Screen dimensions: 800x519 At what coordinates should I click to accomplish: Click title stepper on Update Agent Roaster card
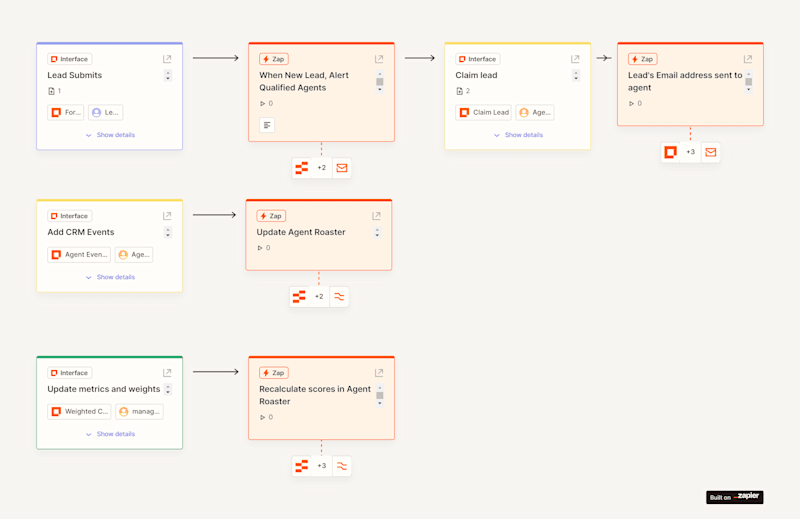tap(377, 232)
